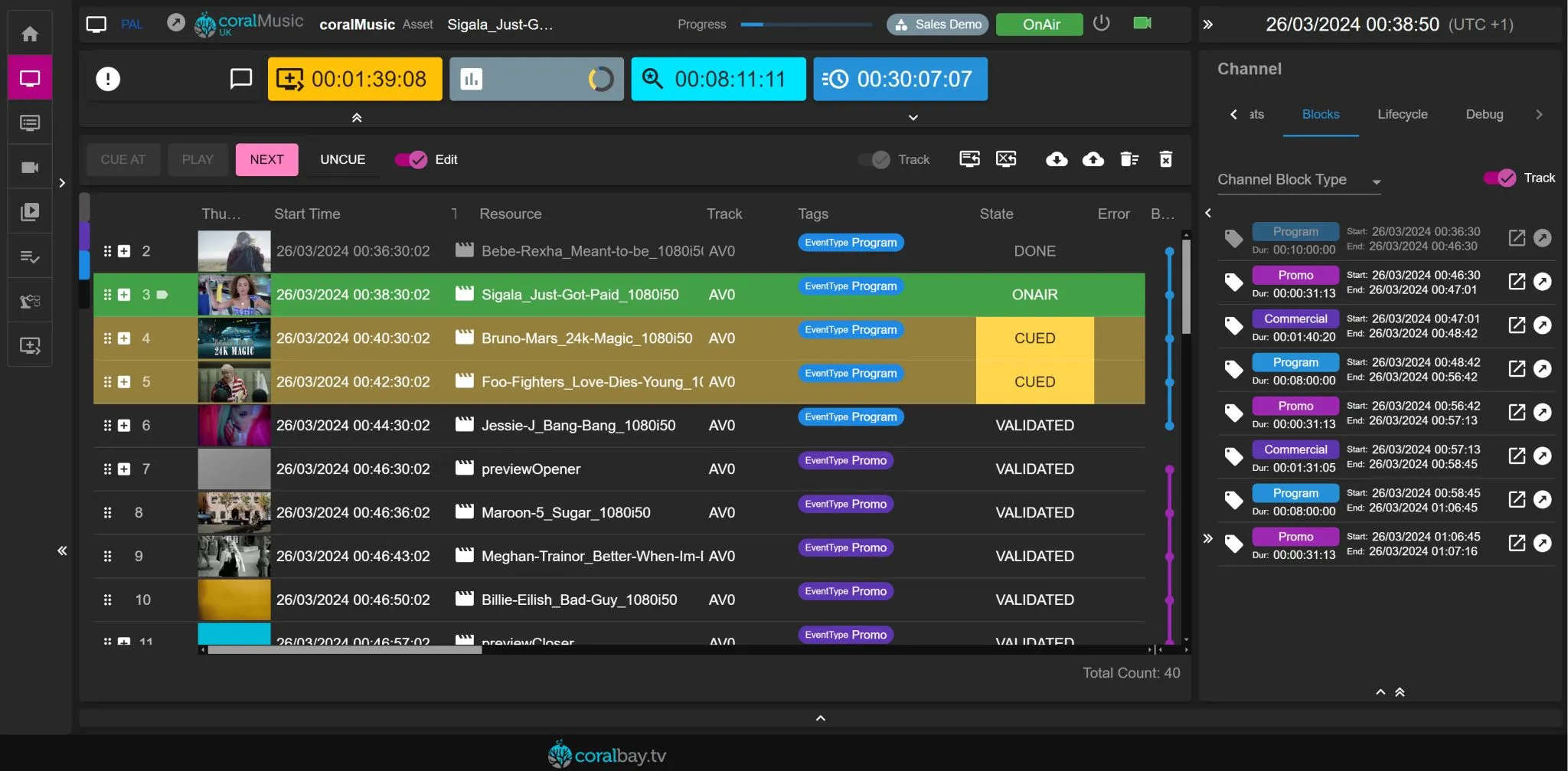1568x771 pixels.
Task: Click the cloud download icon above the playlist
Action: [x=1056, y=159]
